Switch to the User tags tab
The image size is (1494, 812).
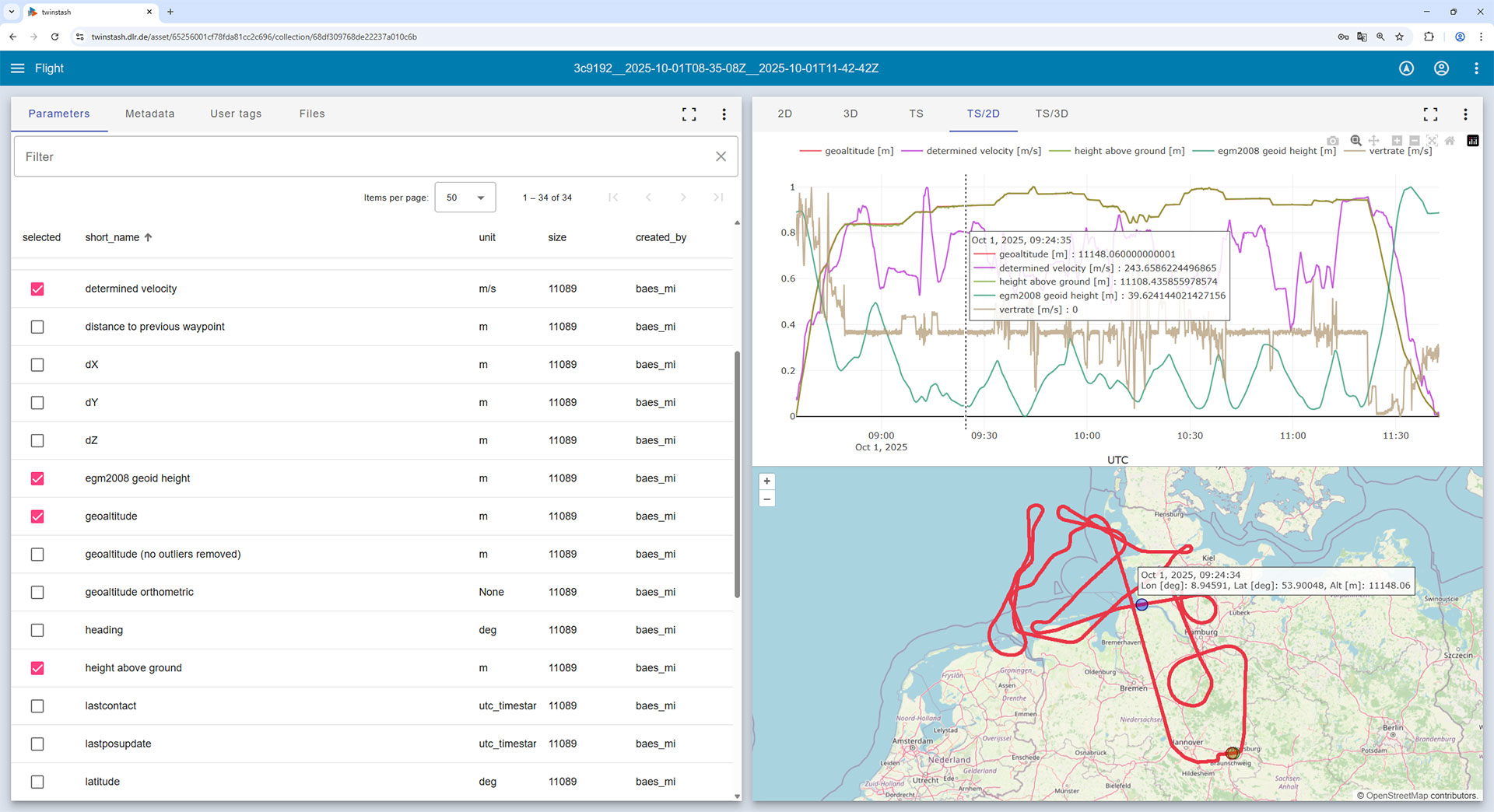click(236, 114)
